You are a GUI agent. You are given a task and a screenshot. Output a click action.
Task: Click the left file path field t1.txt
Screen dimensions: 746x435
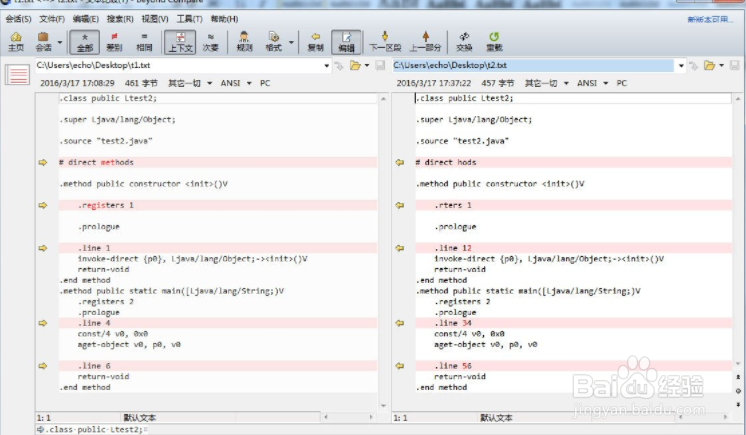tap(179, 65)
